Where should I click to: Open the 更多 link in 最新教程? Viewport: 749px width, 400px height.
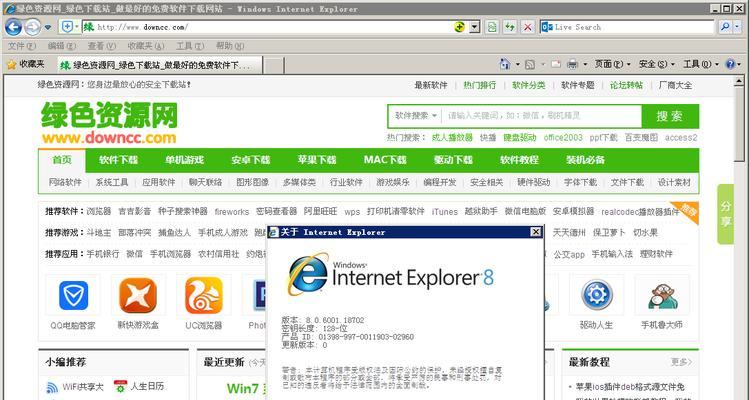pyautogui.click(x=681, y=362)
